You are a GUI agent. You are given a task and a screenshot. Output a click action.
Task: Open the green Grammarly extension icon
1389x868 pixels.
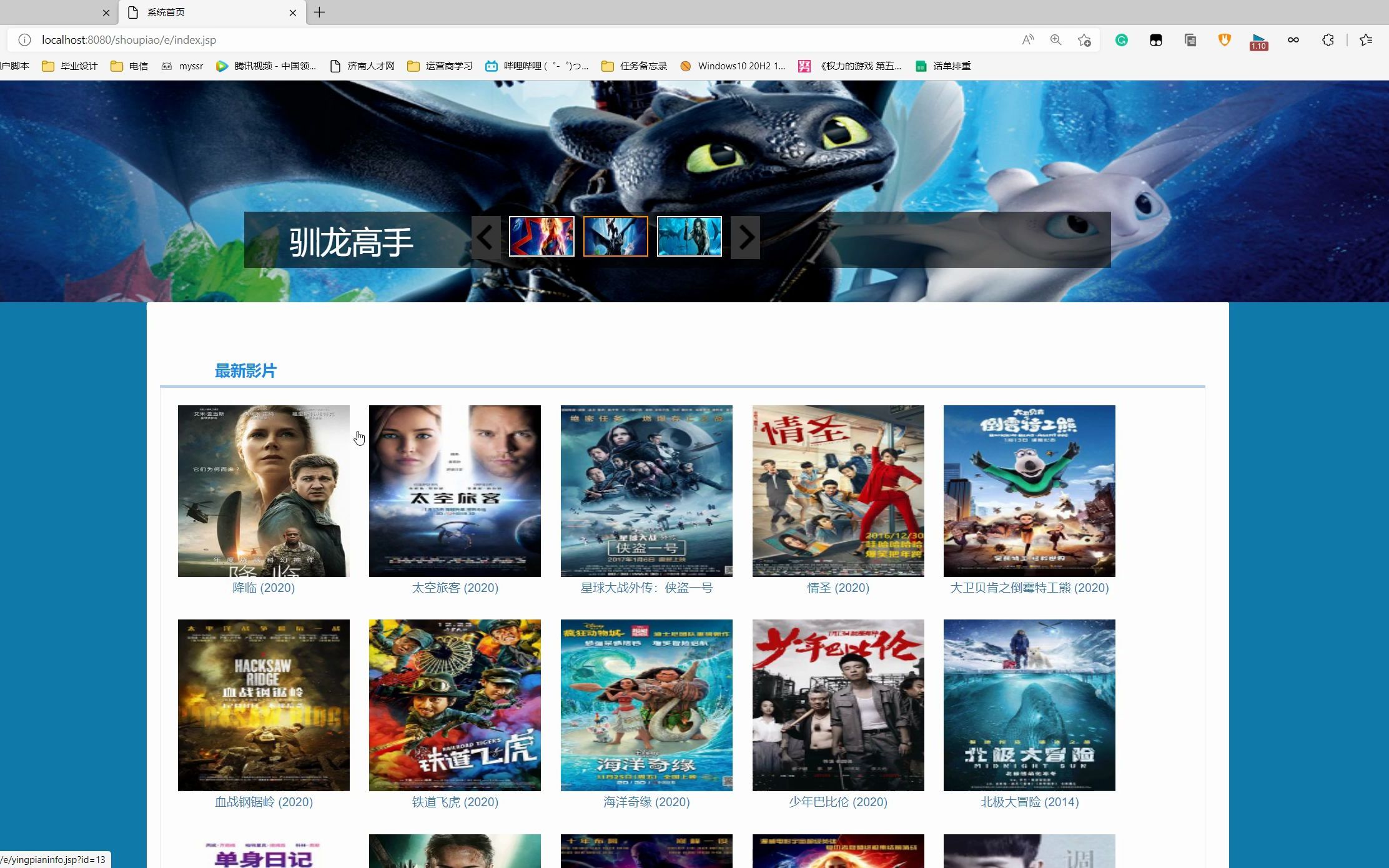(1122, 40)
